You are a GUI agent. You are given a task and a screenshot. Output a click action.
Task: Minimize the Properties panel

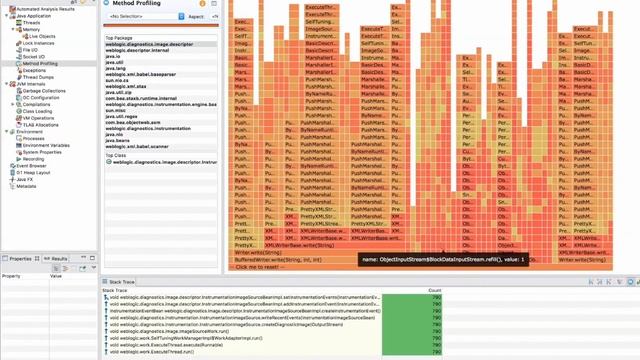tap(84, 258)
